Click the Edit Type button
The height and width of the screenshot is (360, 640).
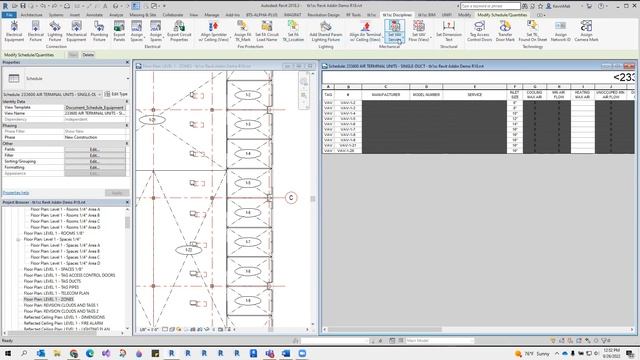(x=116, y=94)
